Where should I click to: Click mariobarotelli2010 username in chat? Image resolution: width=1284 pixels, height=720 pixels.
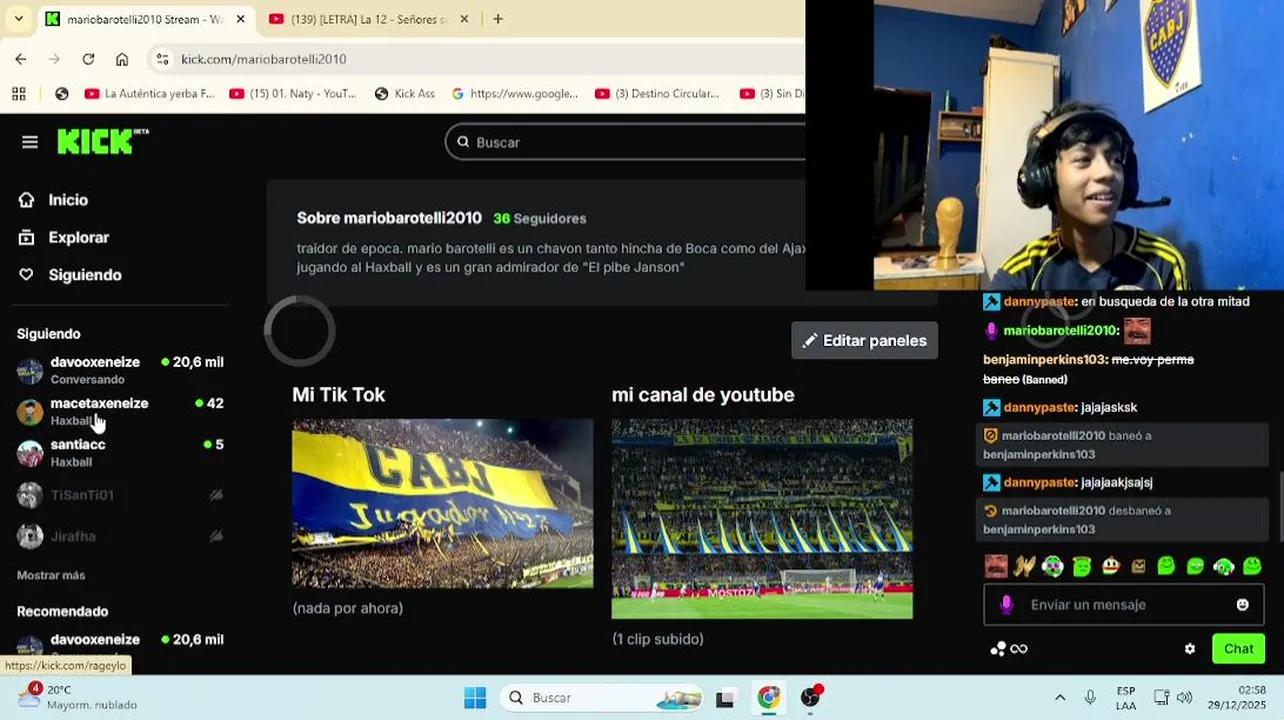[x=1060, y=331]
